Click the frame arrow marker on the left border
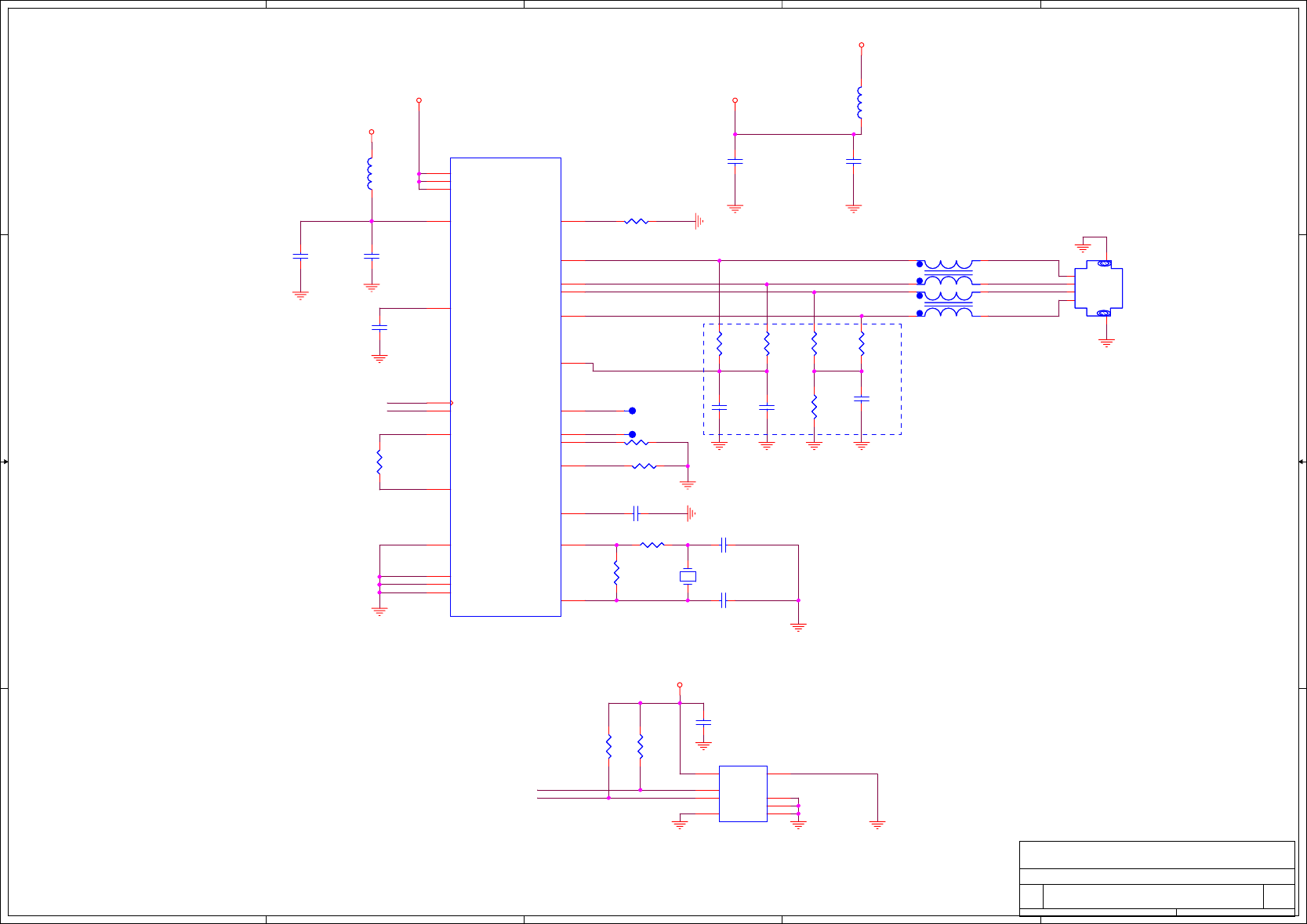This screenshot has height=924, width=1307. click(x=5, y=462)
